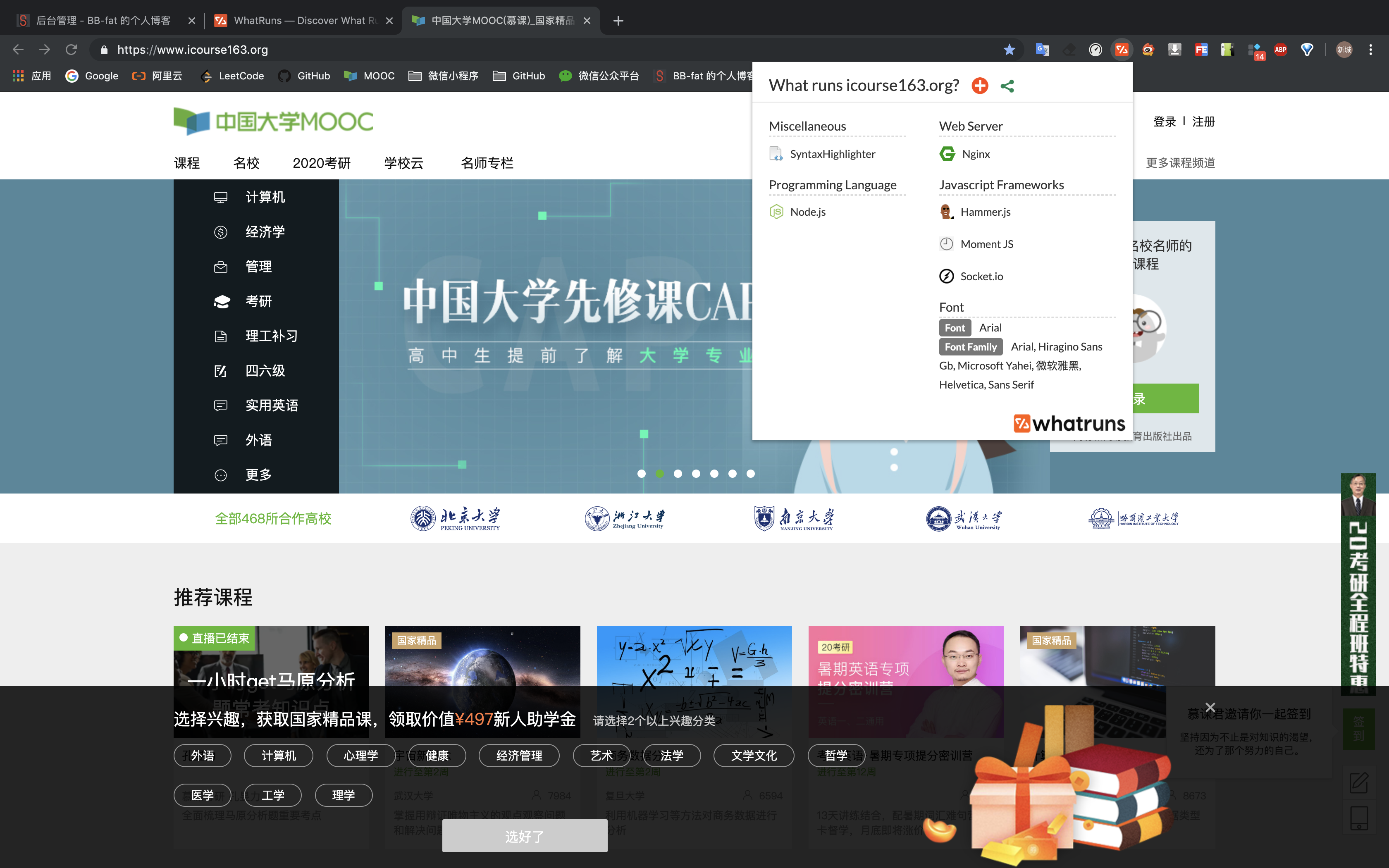Image resolution: width=1389 pixels, height=868 pixels.
Task: Open the 2020考研 navigation item
Action: coord(322,163)
